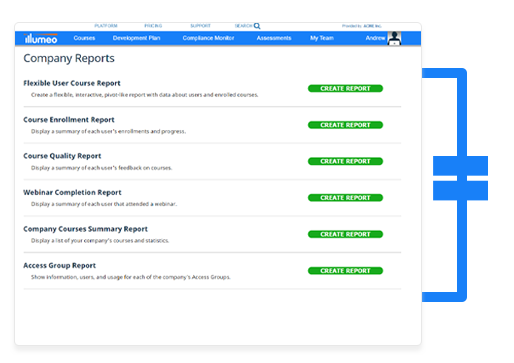Open Andrew's profile avatar
Image resolution: width=514 pixels, height=363 pixels.
point(394,38)
